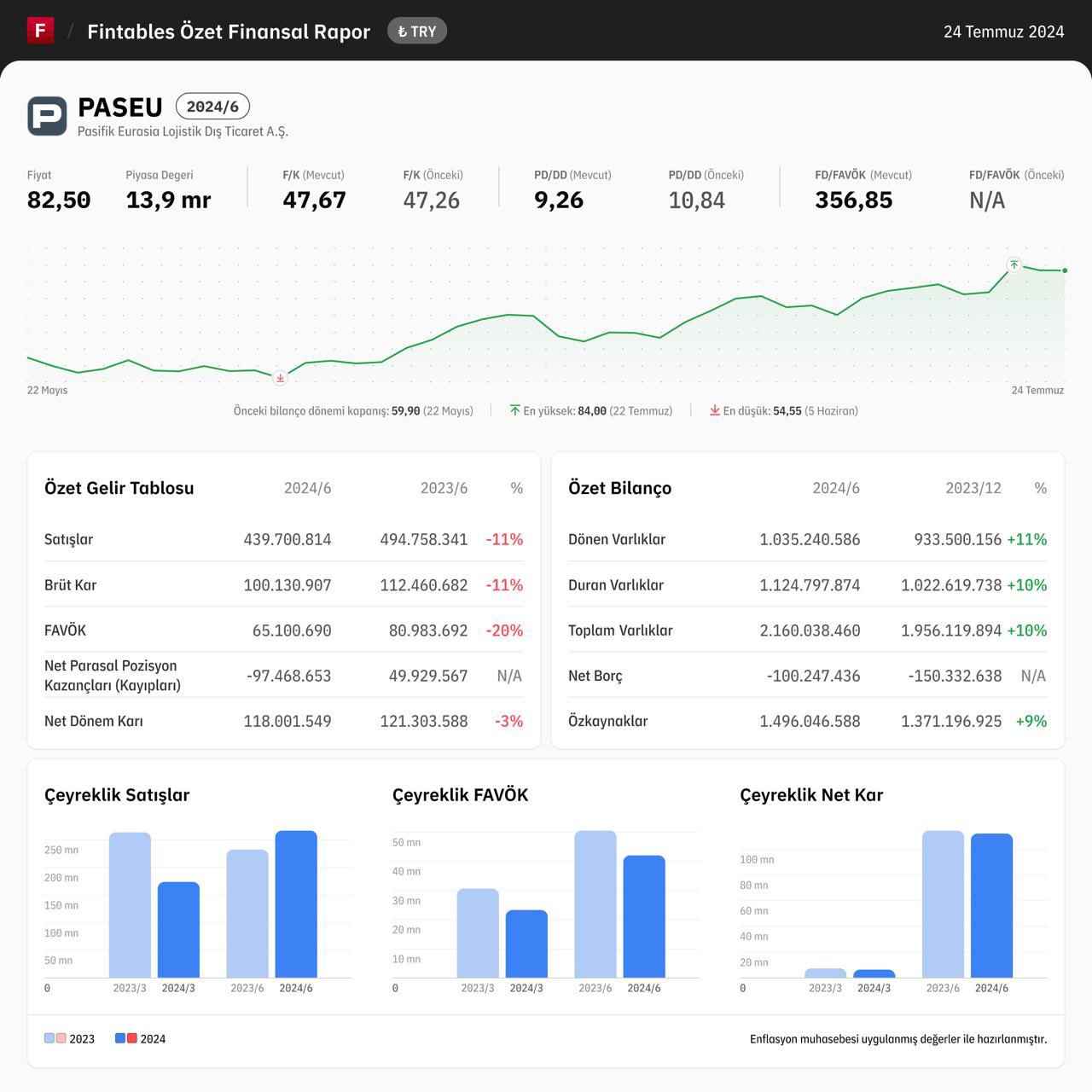The width and height of the screenshot is (1092, 1092).
Task: Click the Önceki bilanço dönemi kapanış 59,90 text
Action: (x=353, y=410)
